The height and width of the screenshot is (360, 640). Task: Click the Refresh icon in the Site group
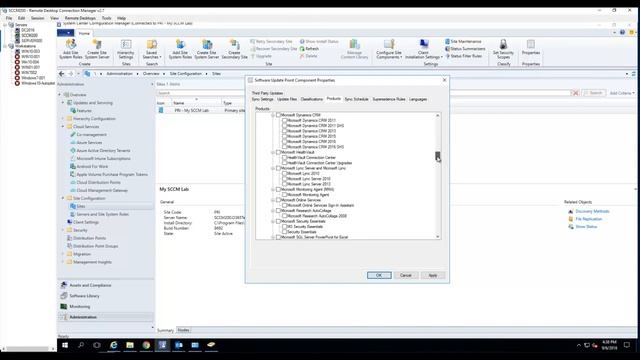pos(309,49)
